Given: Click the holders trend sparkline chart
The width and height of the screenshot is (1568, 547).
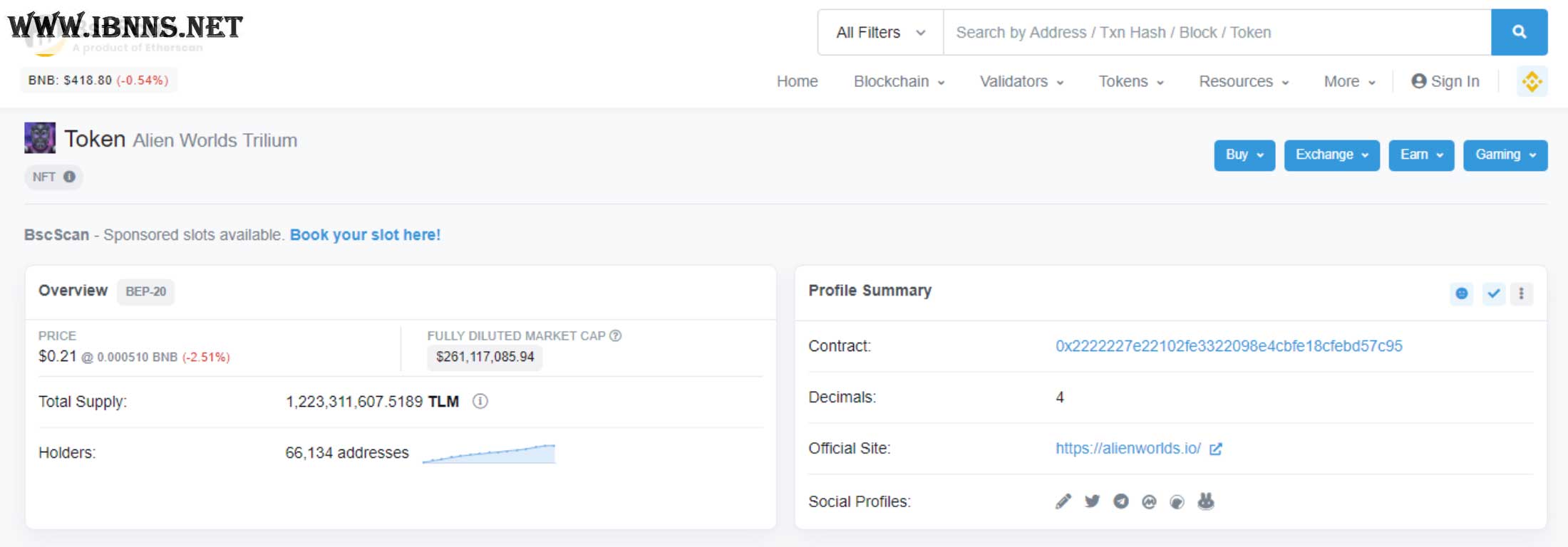Looking at the screenshot, I should tap(489, 454).
